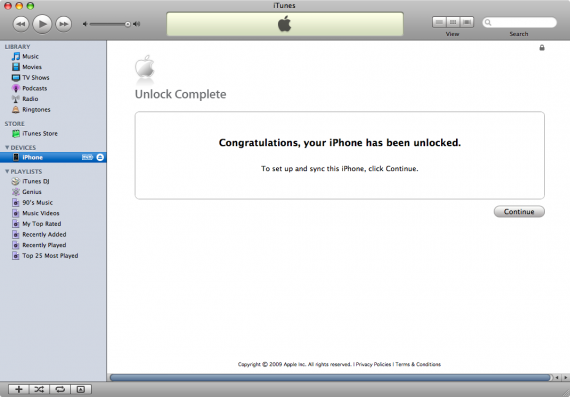Open Music library
The height and width of the screenshot is (397, 570).
pyautogui.click(x=30, y=56)
